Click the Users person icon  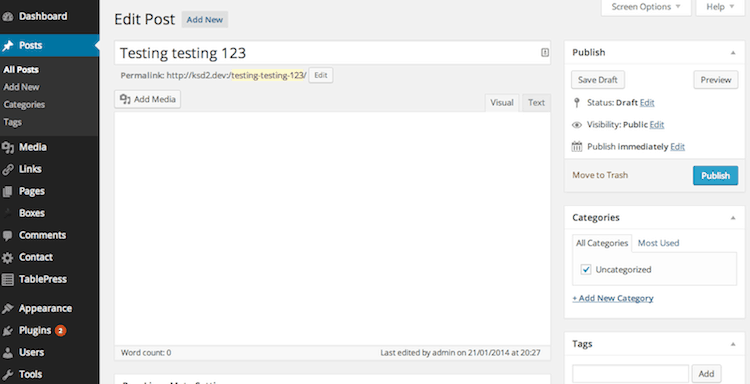[7, 353]
